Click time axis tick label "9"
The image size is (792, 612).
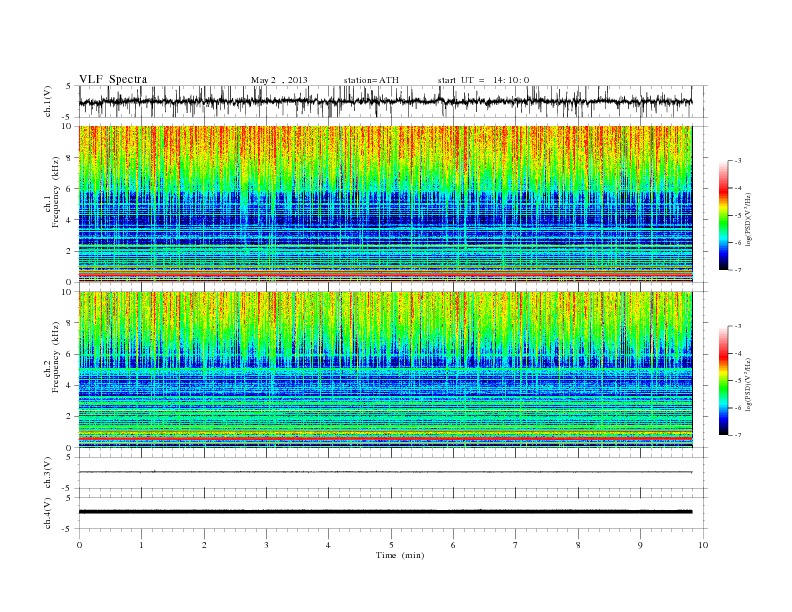[x=640, y=545]
